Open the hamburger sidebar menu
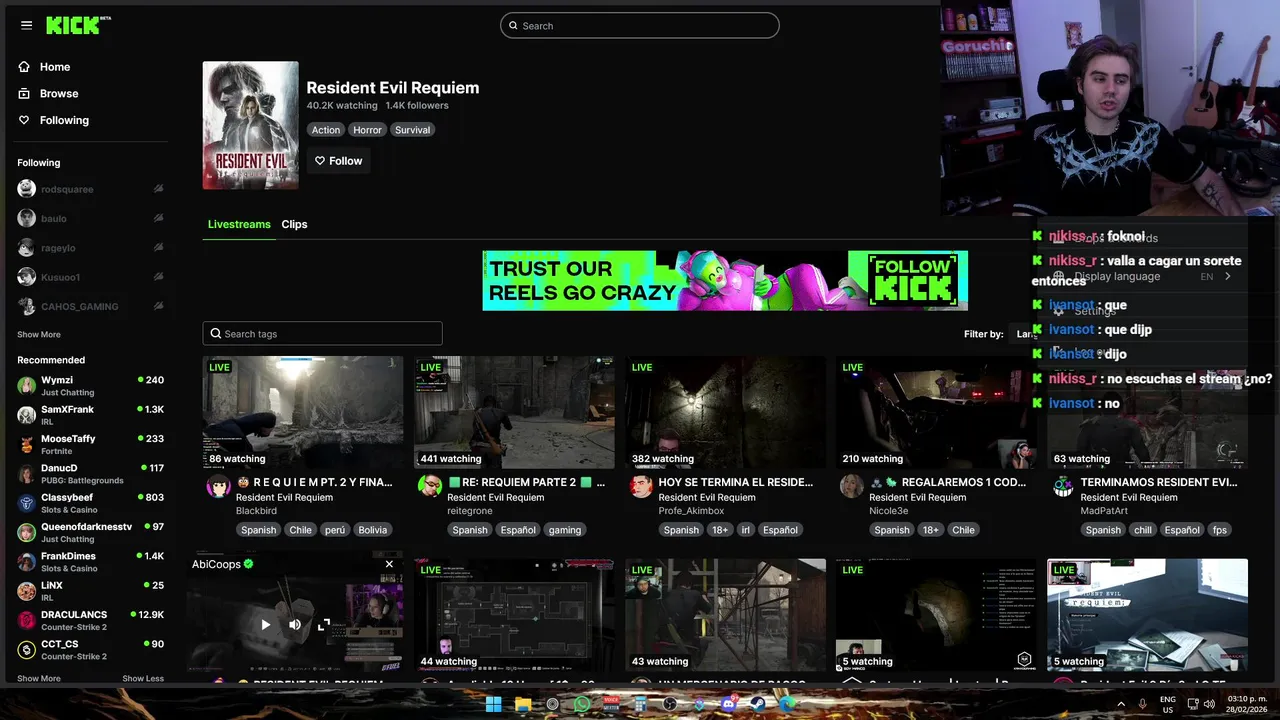This screenshot has width=1280, height=720. [x=26, y=25]
